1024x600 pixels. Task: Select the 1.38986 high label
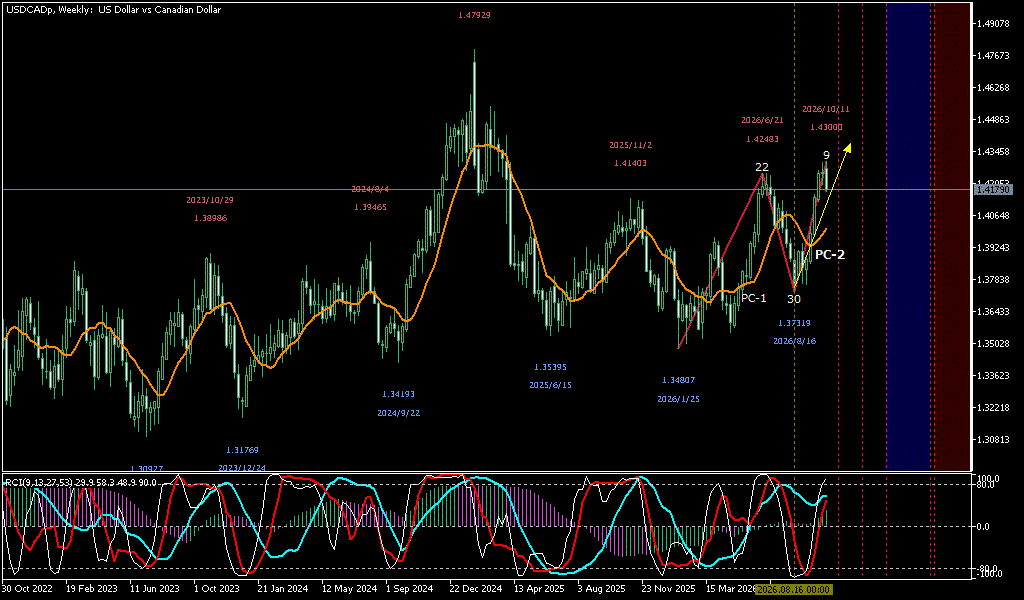[x=210, y=218]
